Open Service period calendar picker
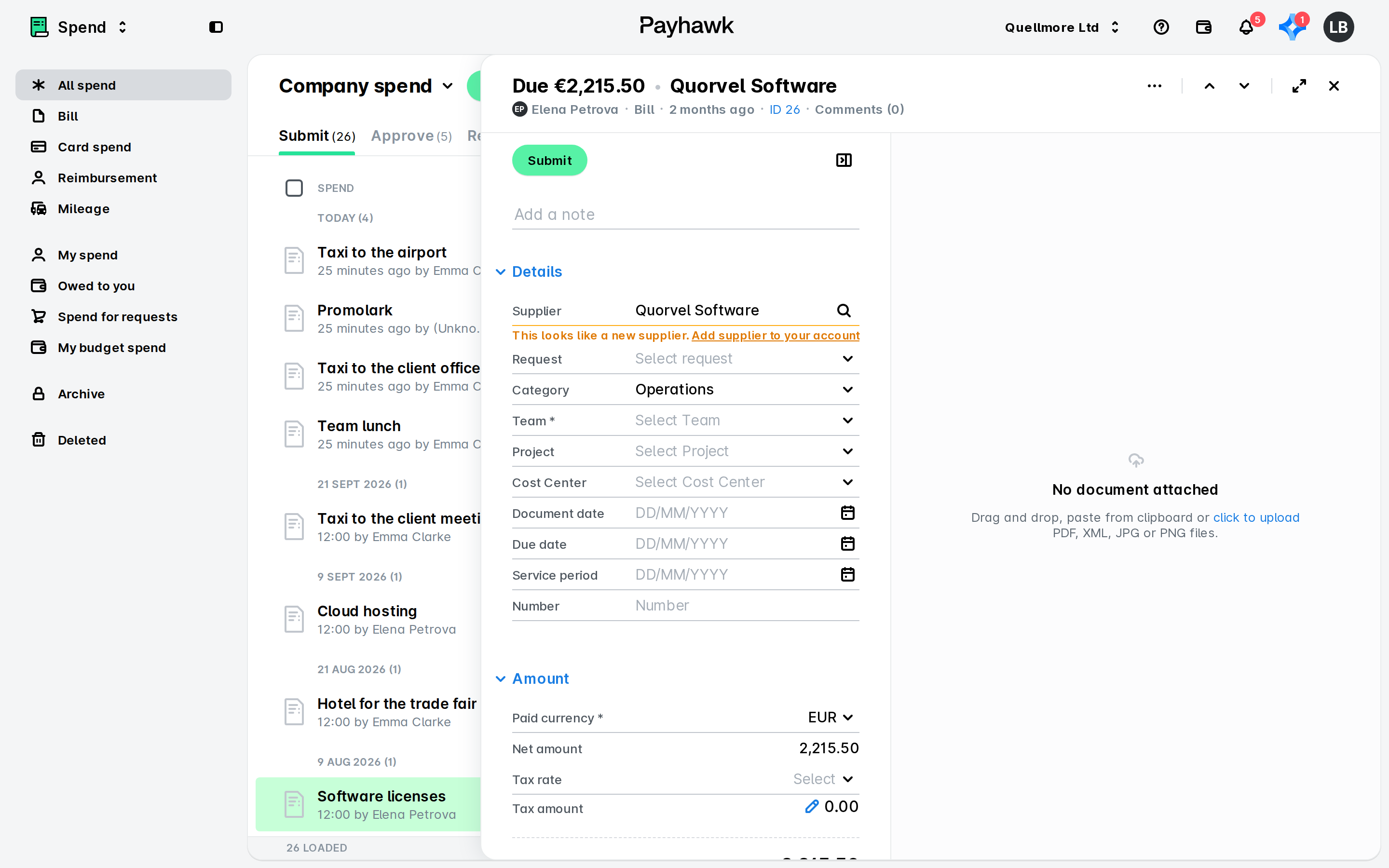The image size is (1389, 868). click(847, 575)
